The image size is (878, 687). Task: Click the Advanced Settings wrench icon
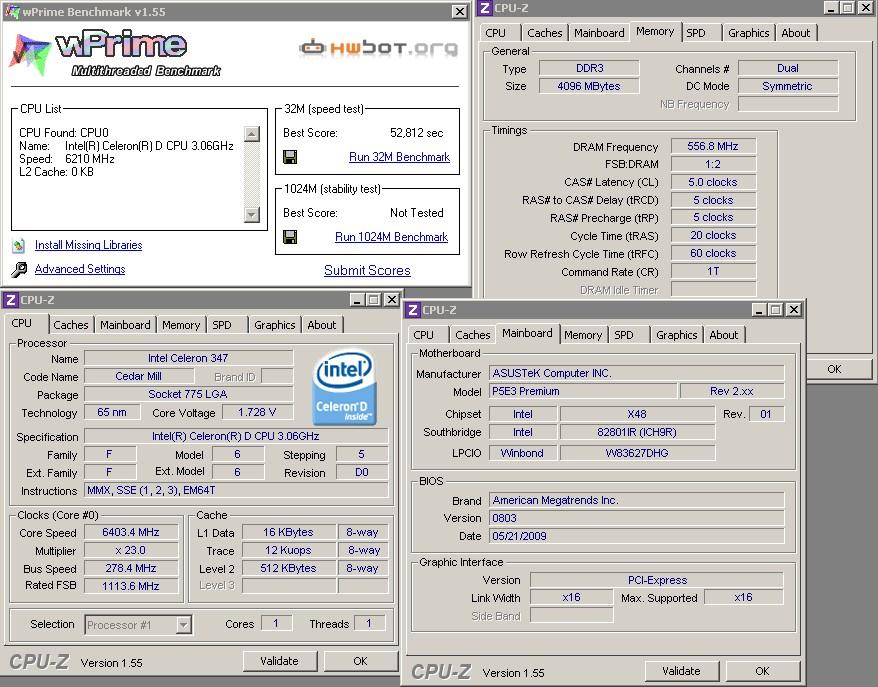pyautogui.click(x=18, y=270)
